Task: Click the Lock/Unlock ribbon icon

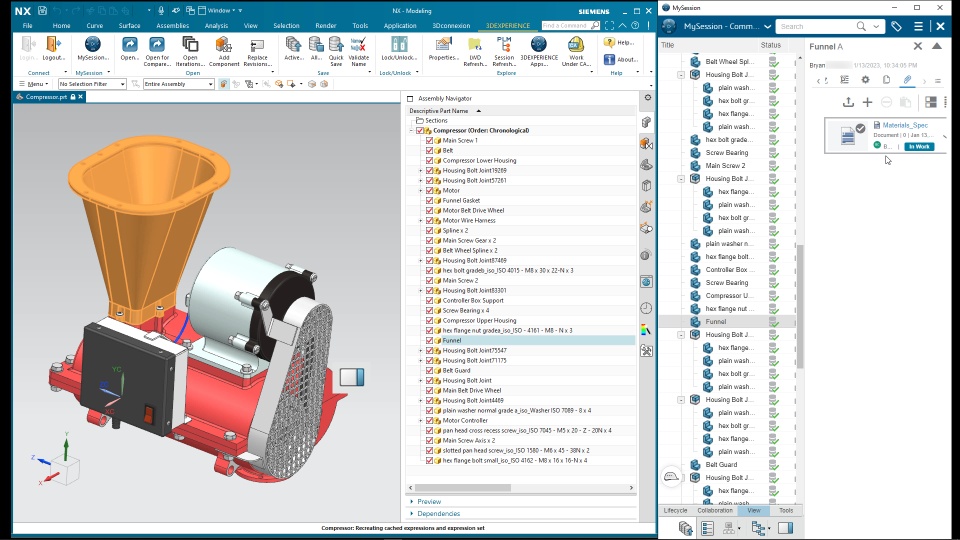Action: (399, 49)
